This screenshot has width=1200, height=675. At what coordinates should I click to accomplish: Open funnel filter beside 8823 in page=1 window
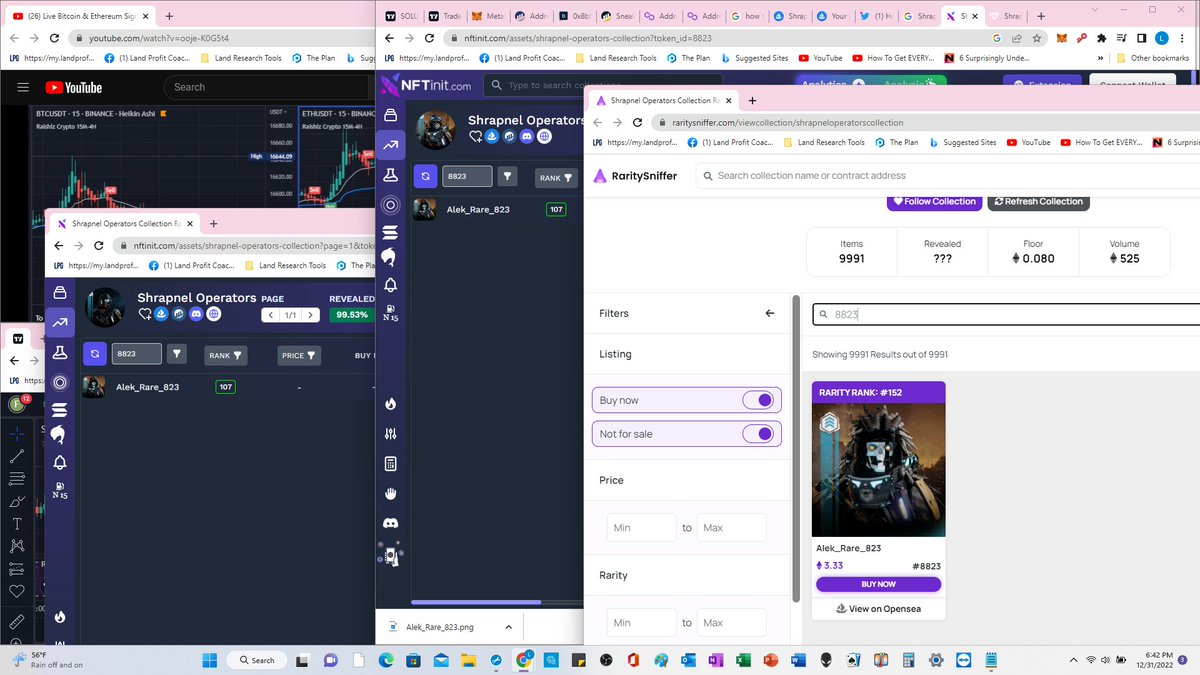pos(177,354)
